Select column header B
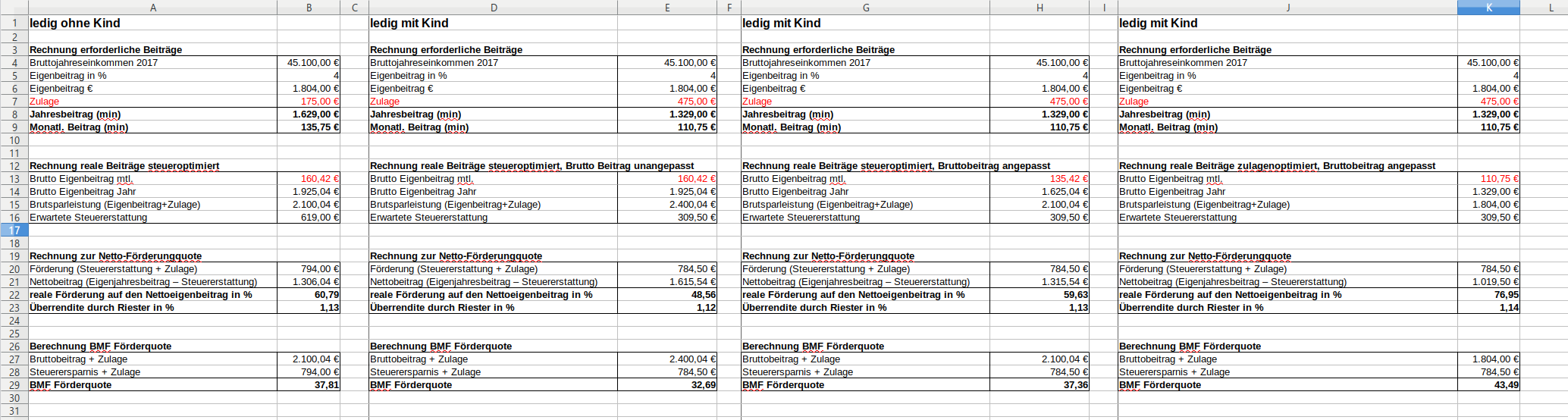The image size is (1568, 420). click(x=309, y=8)
